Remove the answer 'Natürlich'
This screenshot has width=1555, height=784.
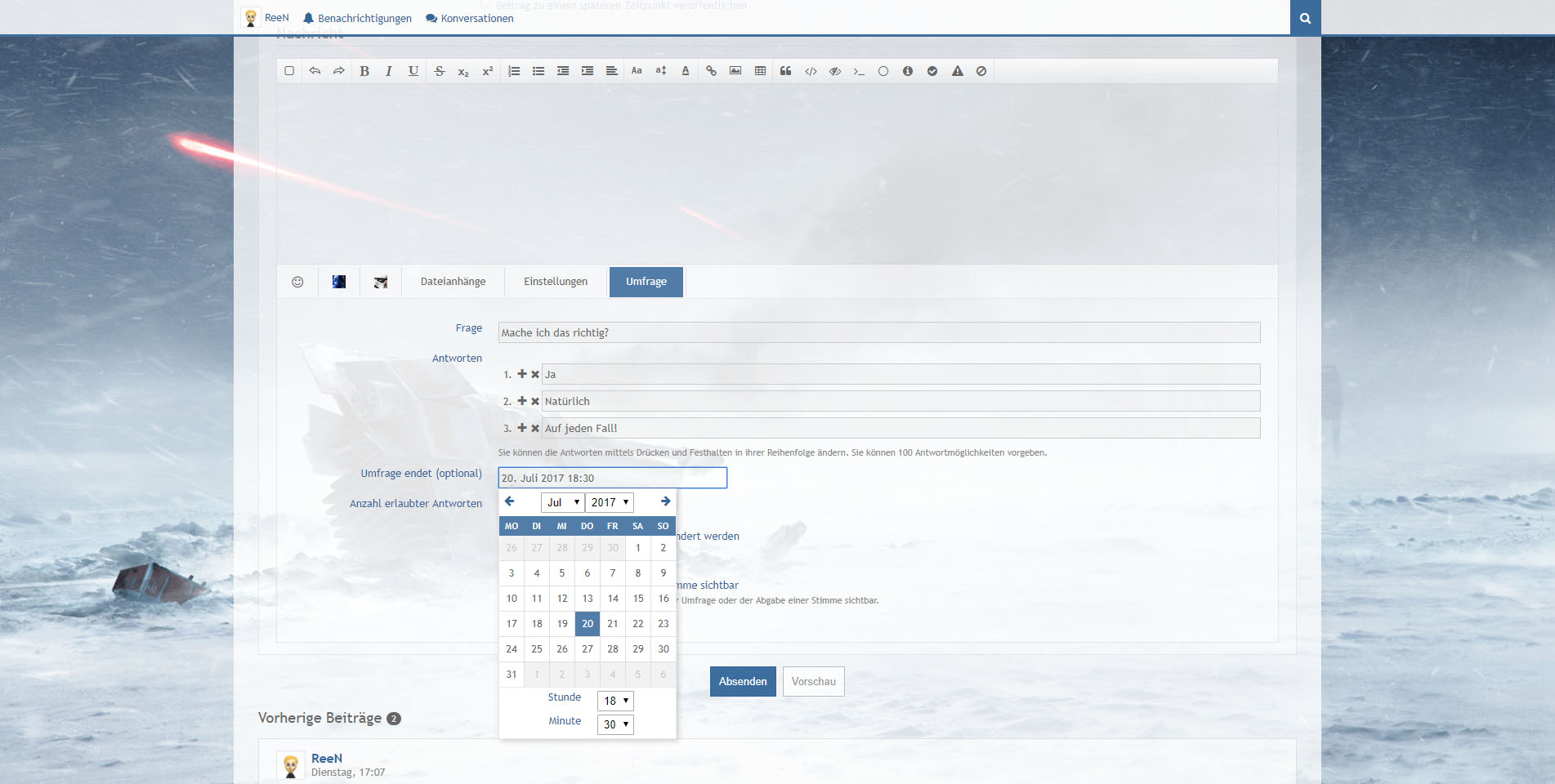535,402
